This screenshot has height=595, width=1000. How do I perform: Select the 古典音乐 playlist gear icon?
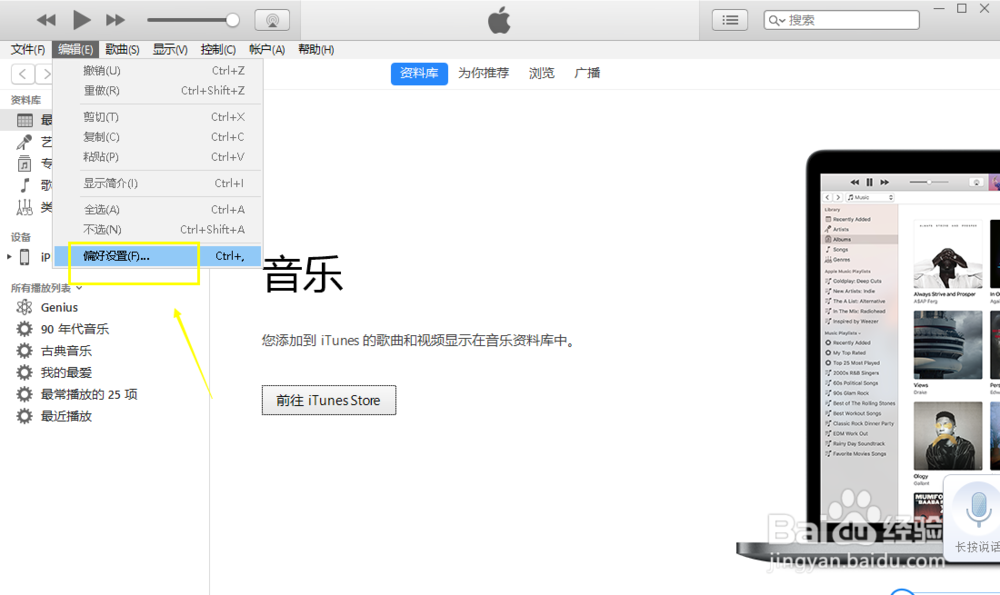pyautogui.click(x=25, y=350)
